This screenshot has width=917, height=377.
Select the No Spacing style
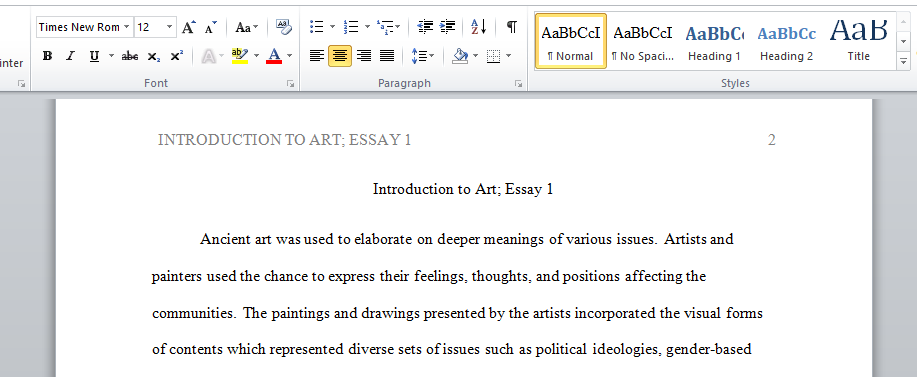click(643, 41)
